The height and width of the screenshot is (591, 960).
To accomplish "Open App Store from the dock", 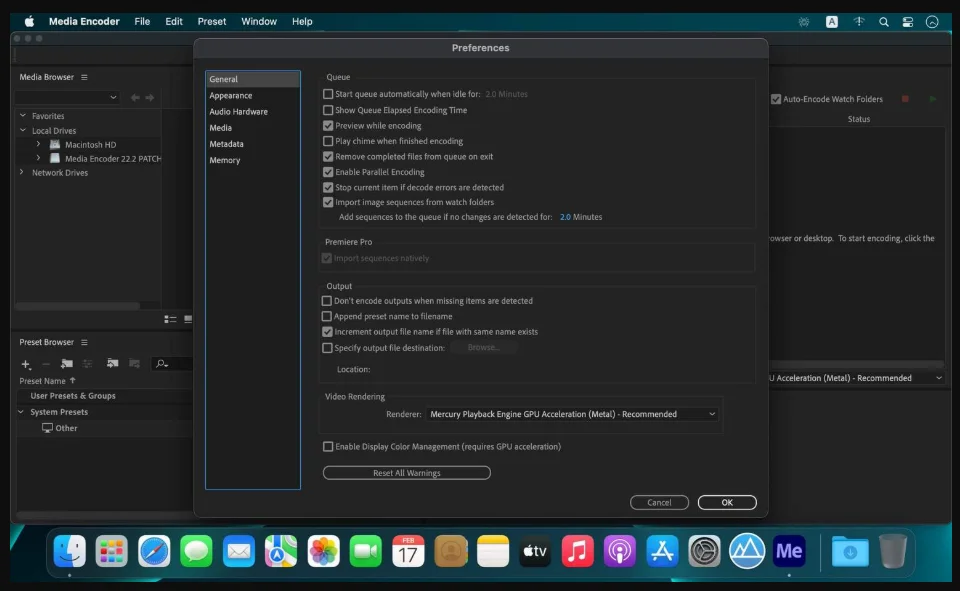I will coord(662,551).
